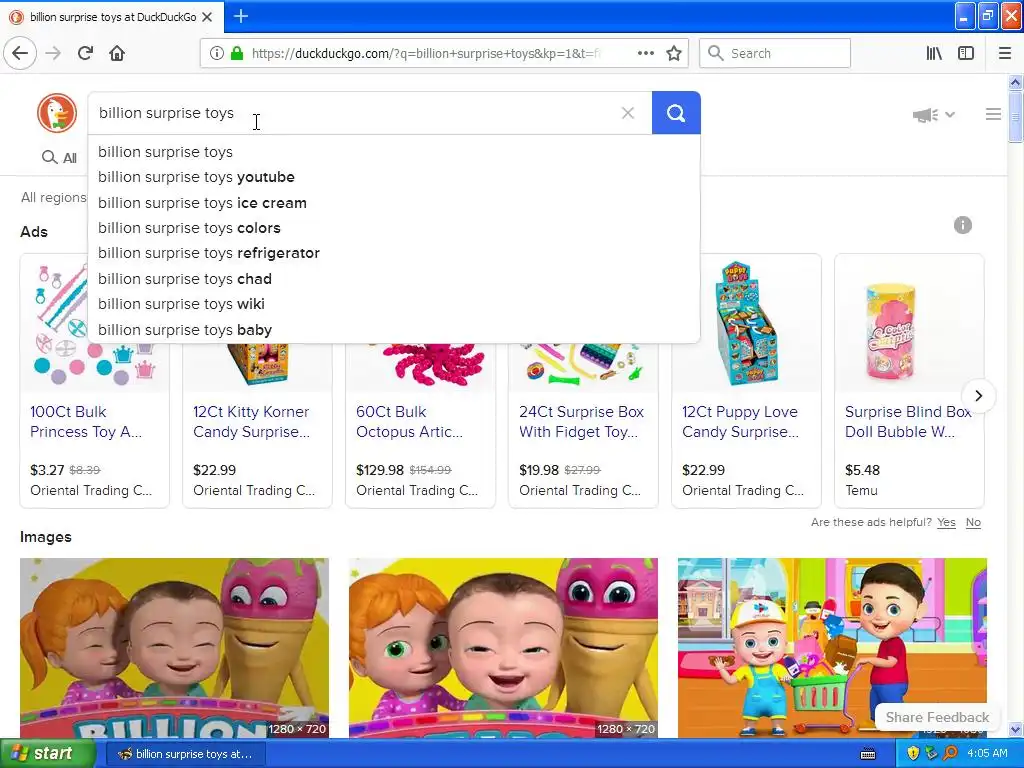The width and height of the screenshot is (1024, 768).
Task: Choose suggestion 'billion surprise toys youtube'
Action: [394, 177]
